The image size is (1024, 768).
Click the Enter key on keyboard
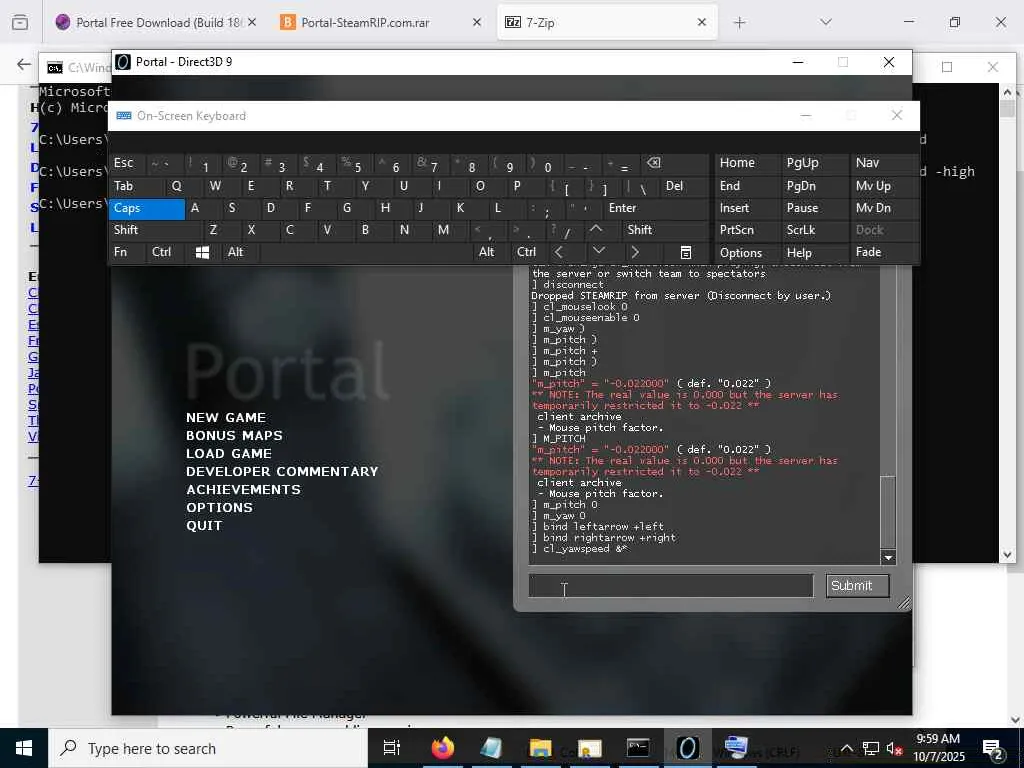(x=656, y=208)
